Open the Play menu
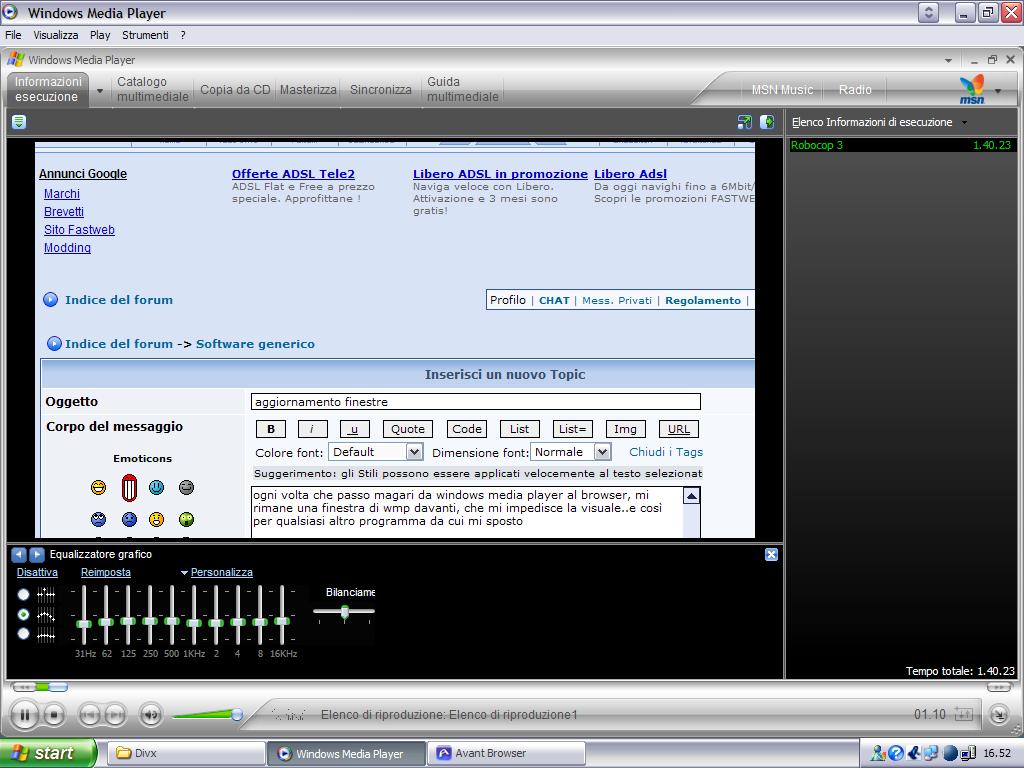1024x768 pixels. (100, 35)
